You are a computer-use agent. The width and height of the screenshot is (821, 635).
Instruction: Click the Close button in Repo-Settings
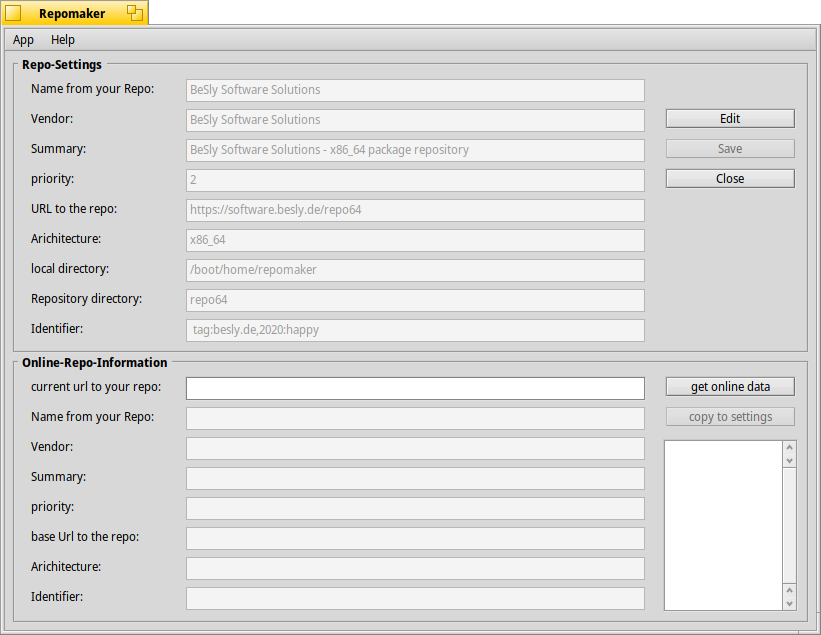730,179
